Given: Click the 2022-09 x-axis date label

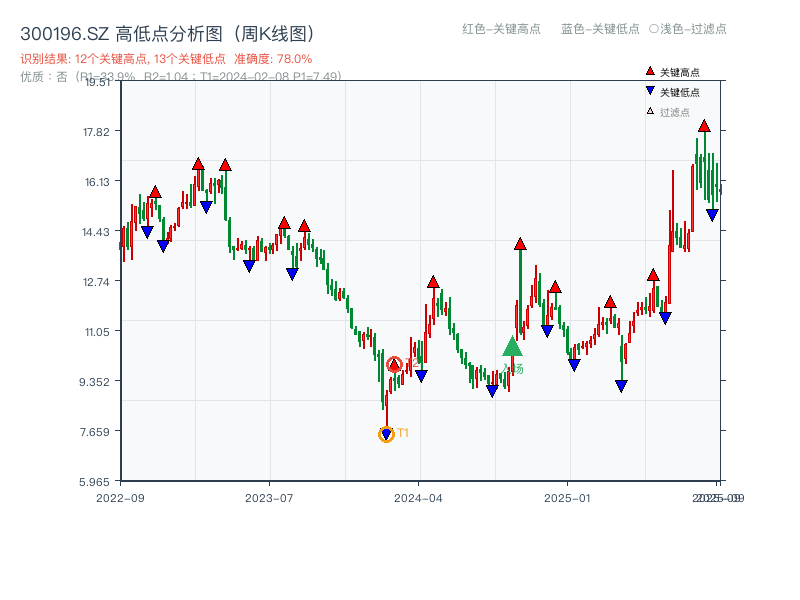Looking at the screenshot, I should (120, 498).
